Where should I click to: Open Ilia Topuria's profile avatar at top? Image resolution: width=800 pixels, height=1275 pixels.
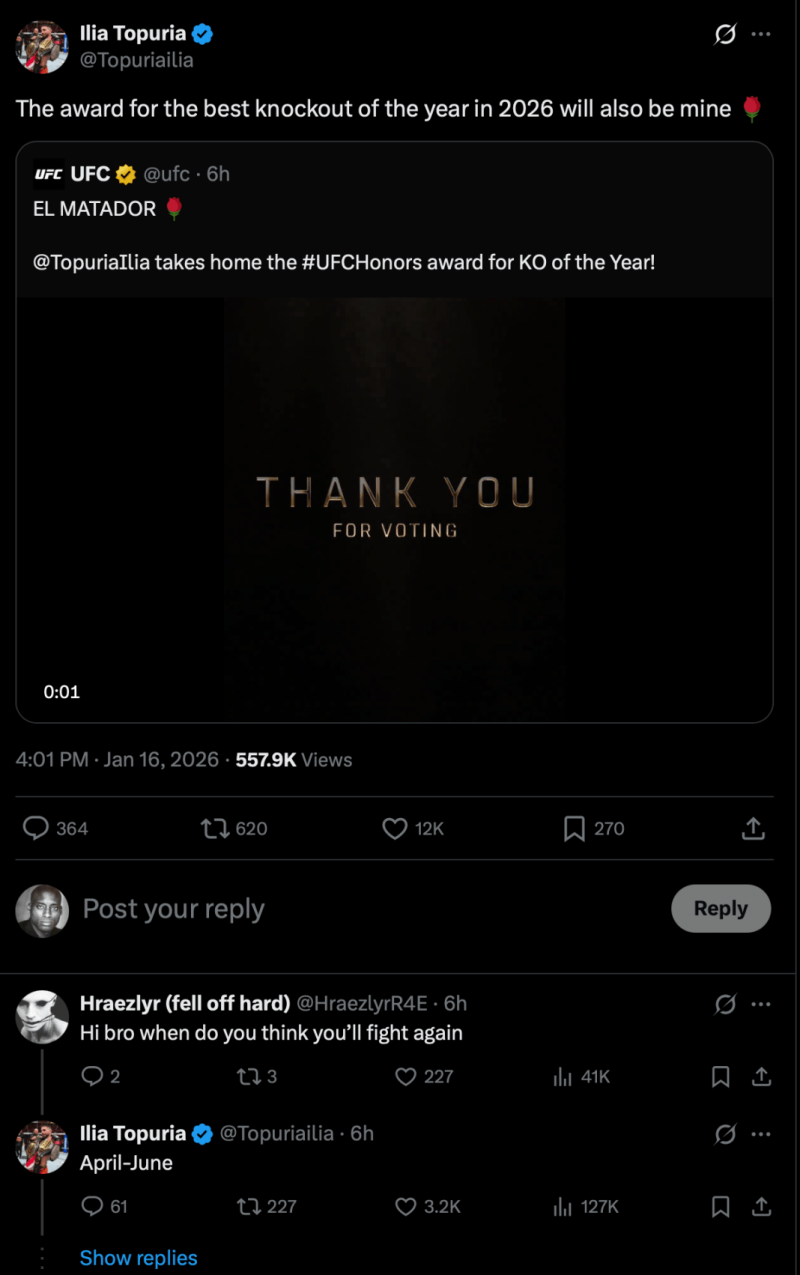42,46
